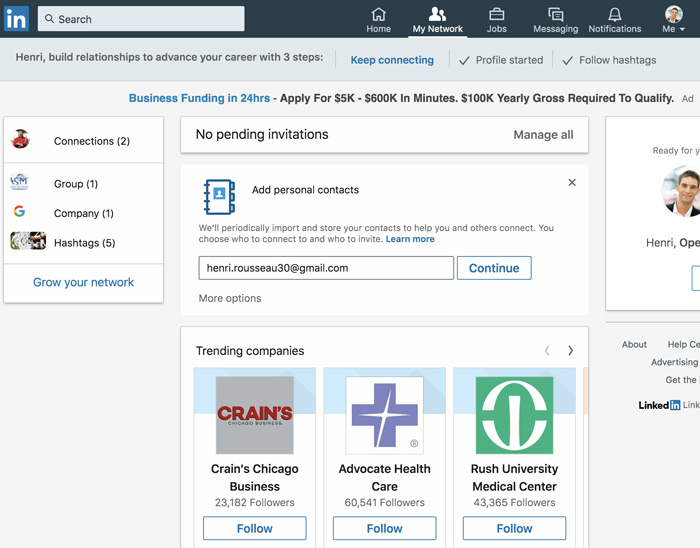Open the Home house icon
Image resolution: width=700 pixels, height=548 pixels.
[379, 14]
